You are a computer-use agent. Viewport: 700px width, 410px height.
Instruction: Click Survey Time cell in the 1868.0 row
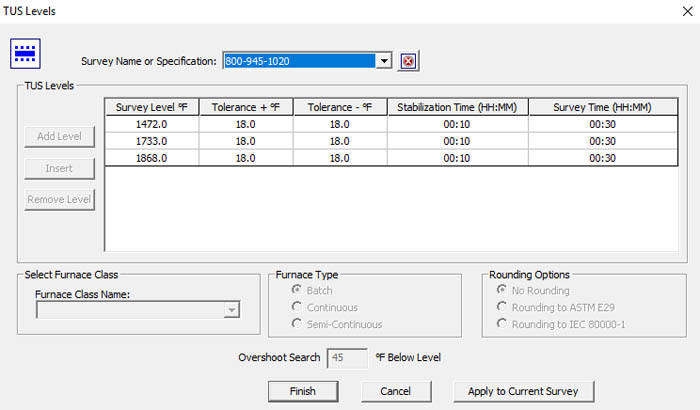pyautogui.click(x=603, y=158)
